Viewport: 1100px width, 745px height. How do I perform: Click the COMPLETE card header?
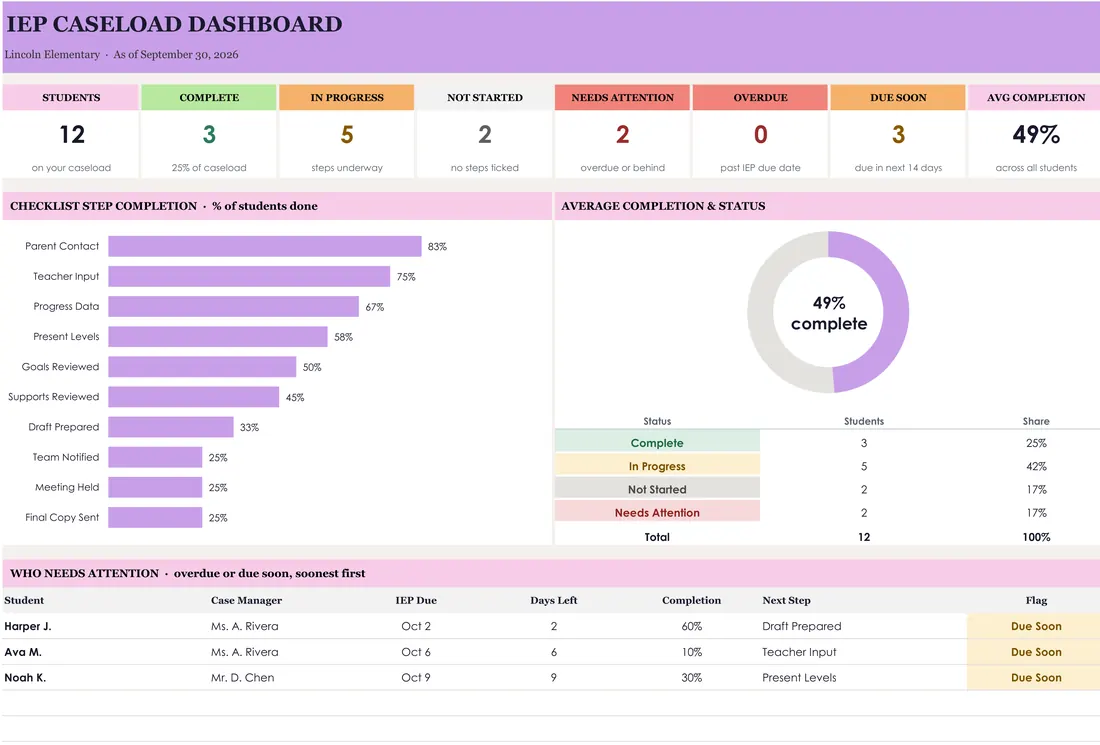click(x=209, y=98)
